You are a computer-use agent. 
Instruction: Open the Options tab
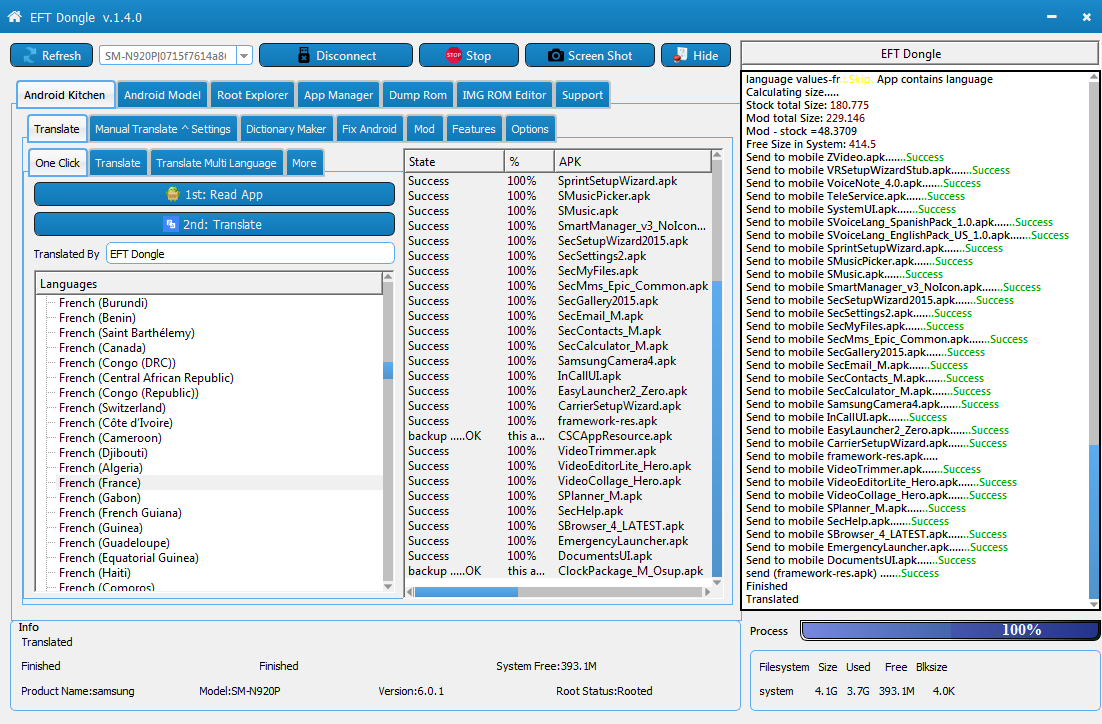pos(530,129)
